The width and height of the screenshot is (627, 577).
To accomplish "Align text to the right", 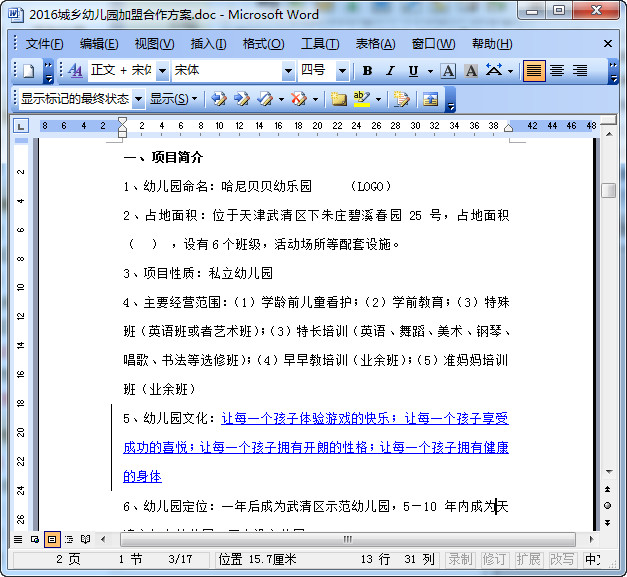I will (x=580, y=71).
